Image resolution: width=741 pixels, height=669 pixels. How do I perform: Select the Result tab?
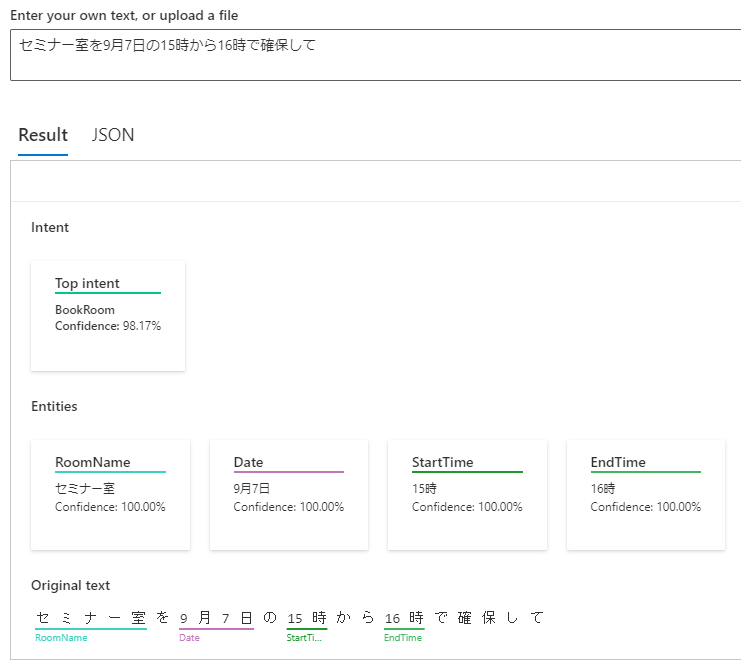click(43, 135)
